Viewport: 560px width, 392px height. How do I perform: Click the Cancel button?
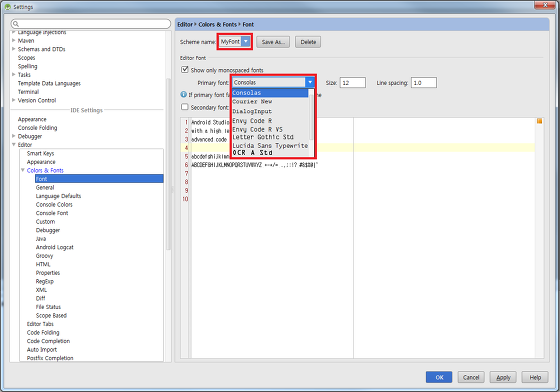coord(471,377)
